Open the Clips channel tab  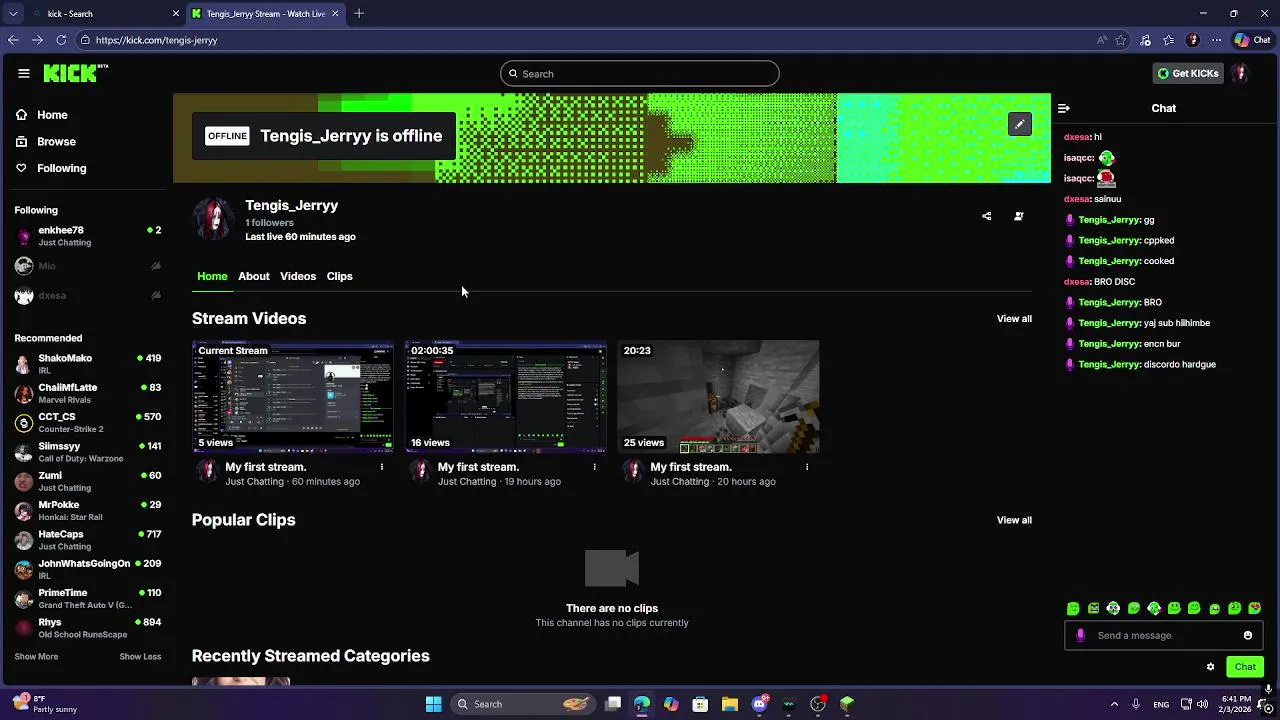coord(339,276)
